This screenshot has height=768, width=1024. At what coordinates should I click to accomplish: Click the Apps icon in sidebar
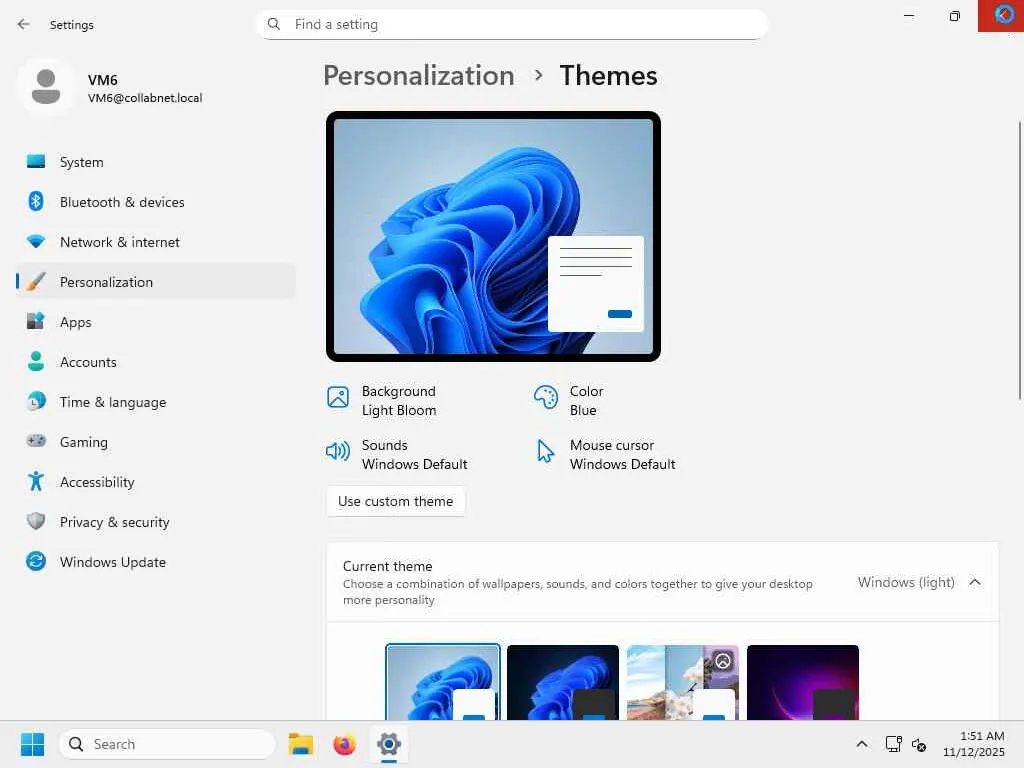pos(36,321)
